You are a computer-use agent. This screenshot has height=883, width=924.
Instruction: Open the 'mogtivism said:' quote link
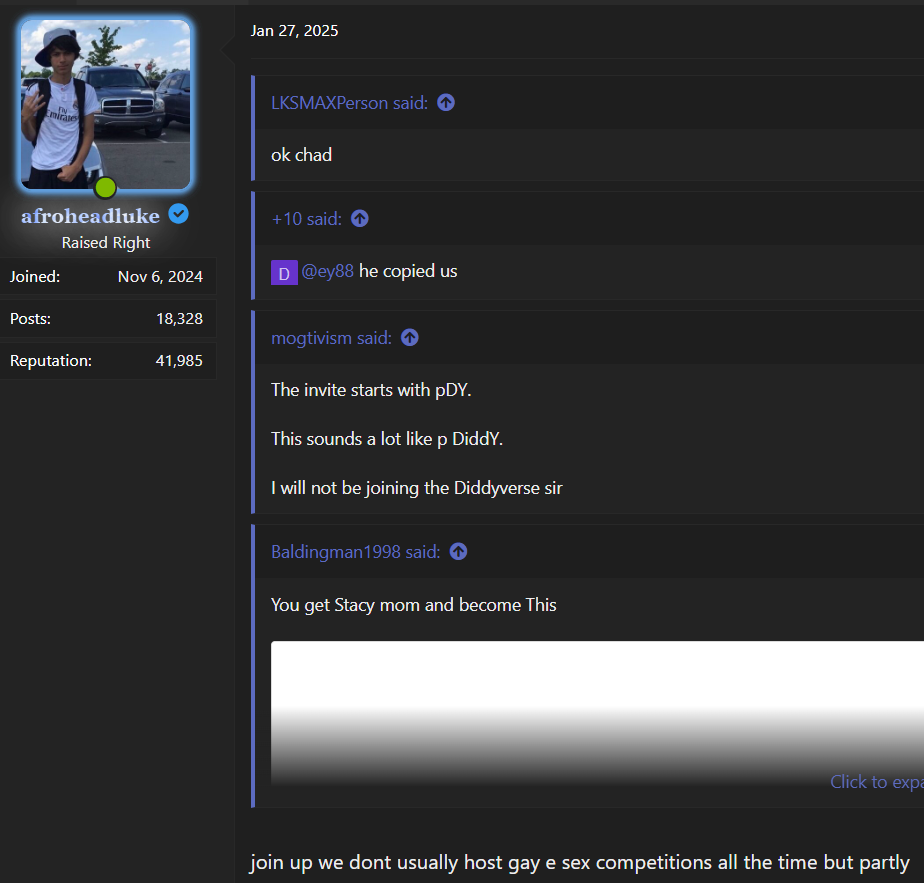click(331, 338)
